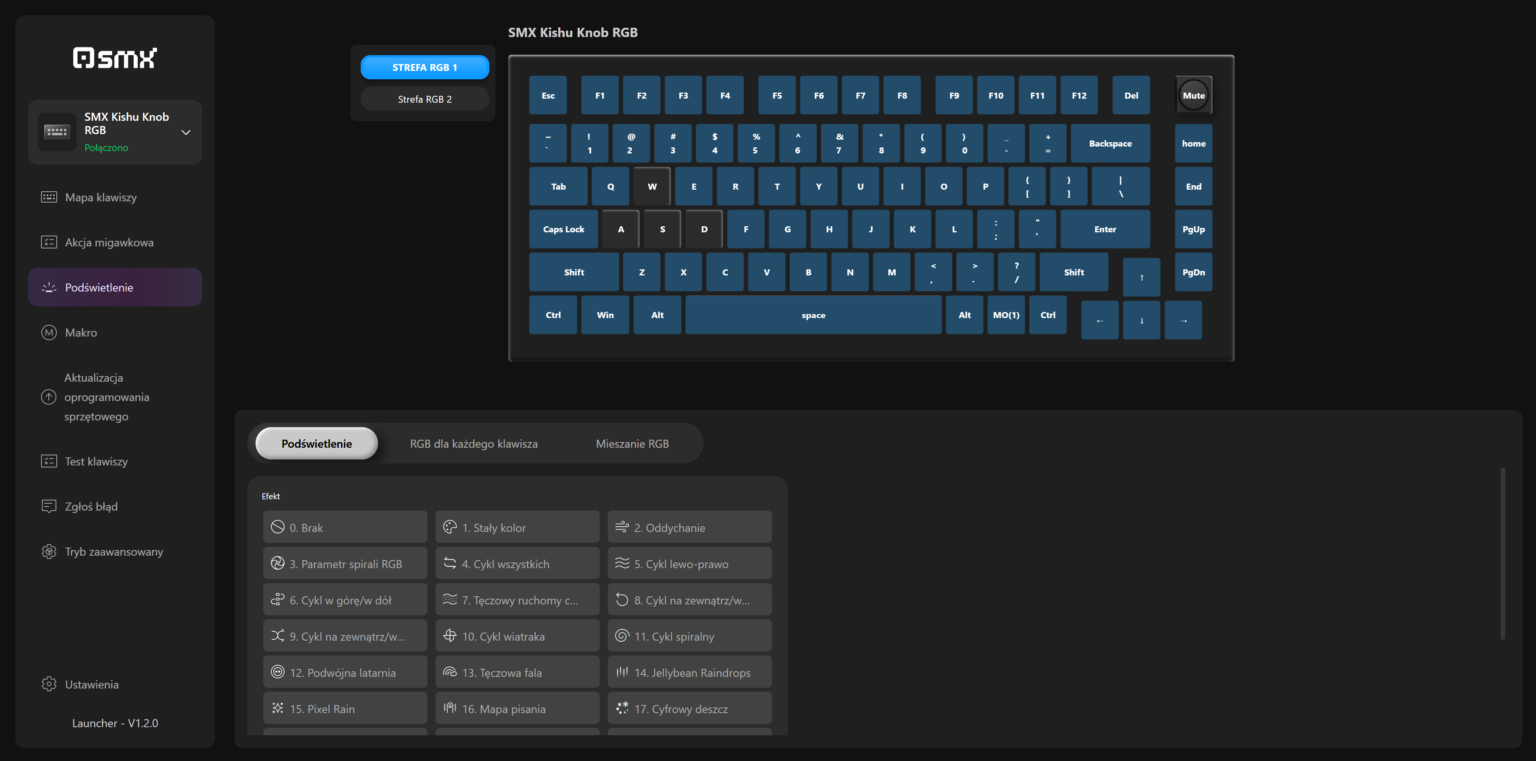Click the Mute knob on the keyboard
Image resolution: width=1536 pixels, height=761 pixels.
(x=1193, y=95)
